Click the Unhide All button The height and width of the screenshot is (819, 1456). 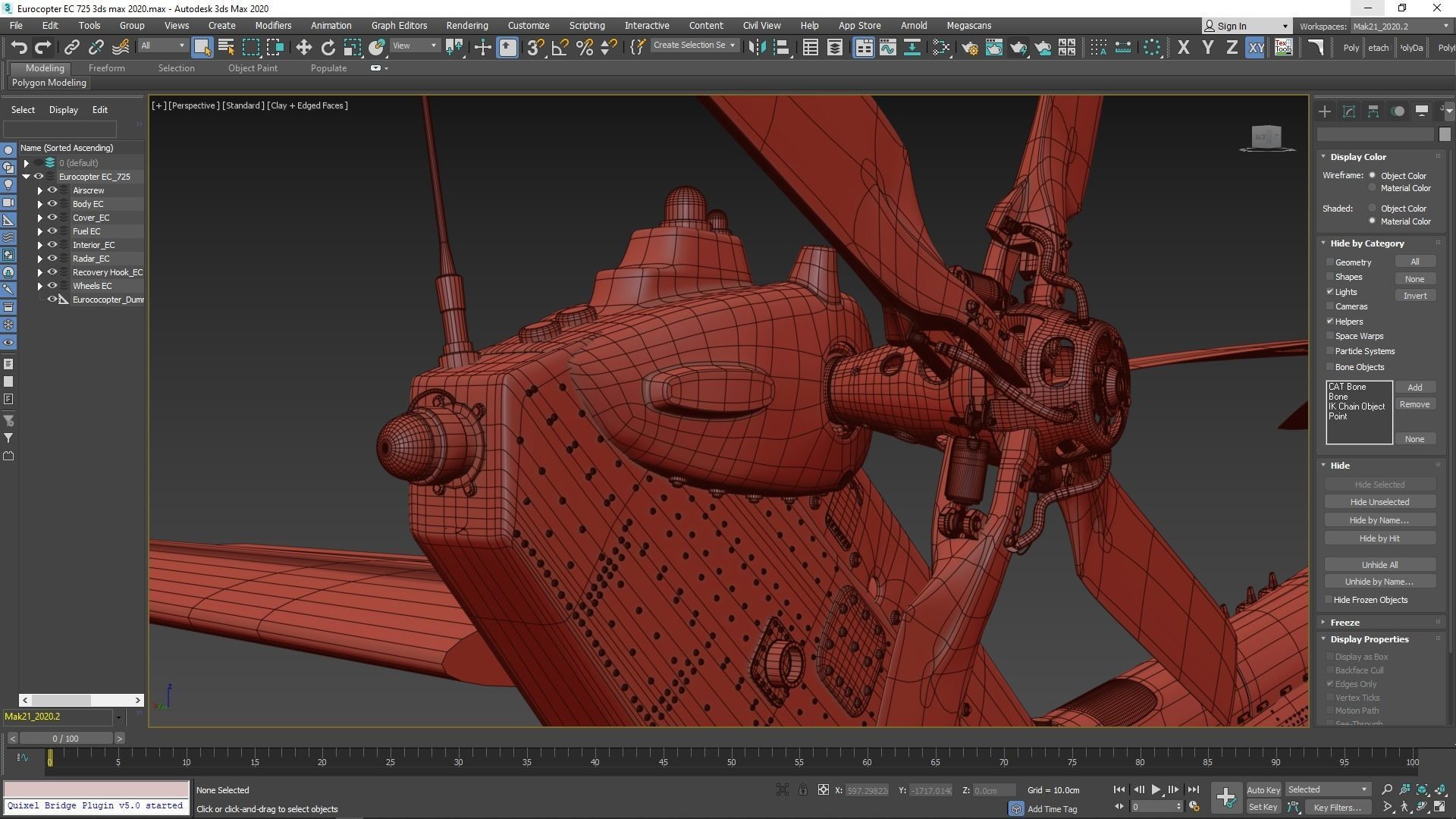point(1379,565)
